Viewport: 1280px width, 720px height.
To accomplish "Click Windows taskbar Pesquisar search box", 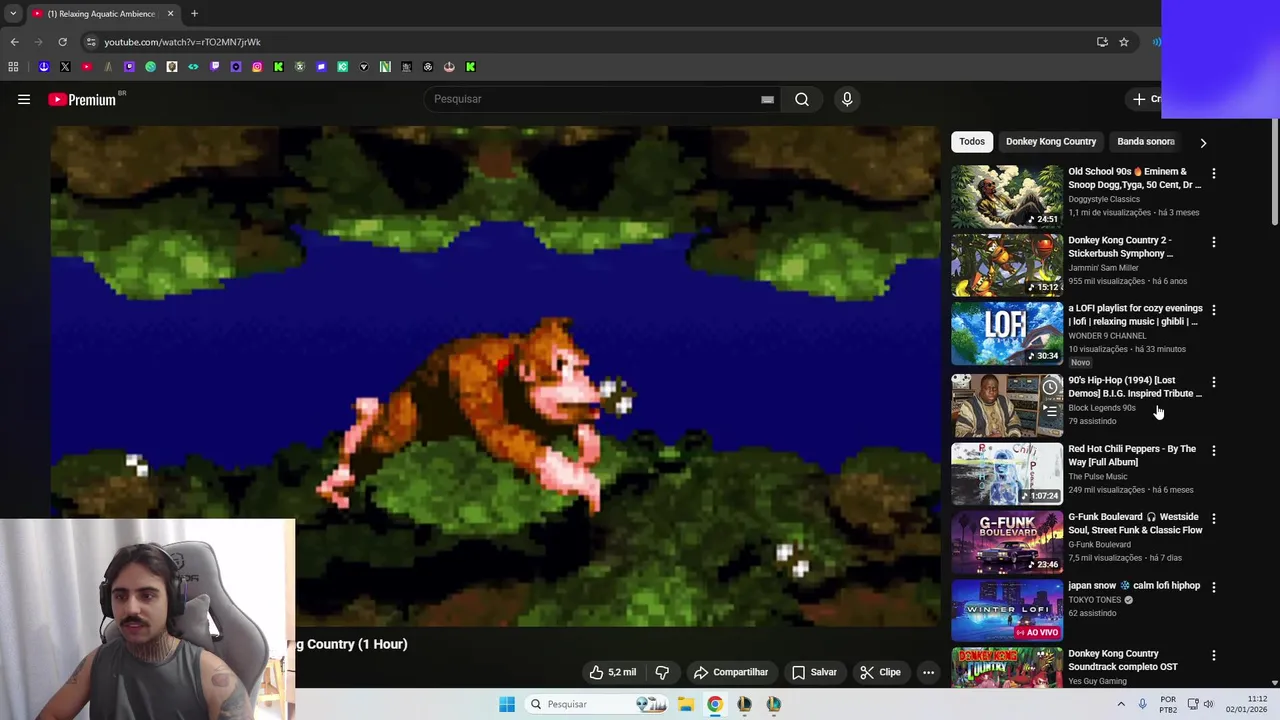I will click(598, 704).
